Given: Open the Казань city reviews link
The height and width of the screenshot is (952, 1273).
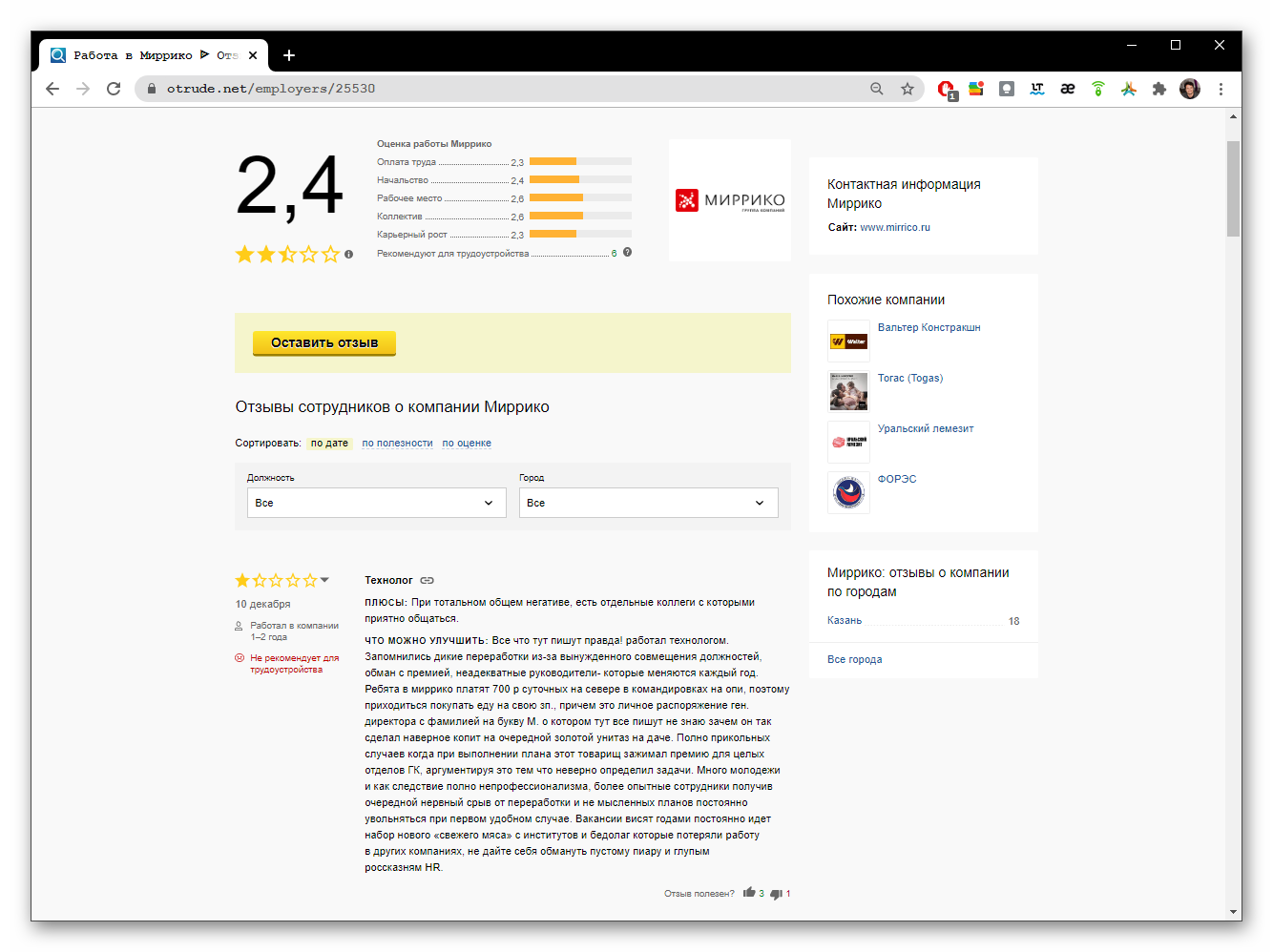Looking at the screenshot, I should pyautogui.click(x=845, y=620).
